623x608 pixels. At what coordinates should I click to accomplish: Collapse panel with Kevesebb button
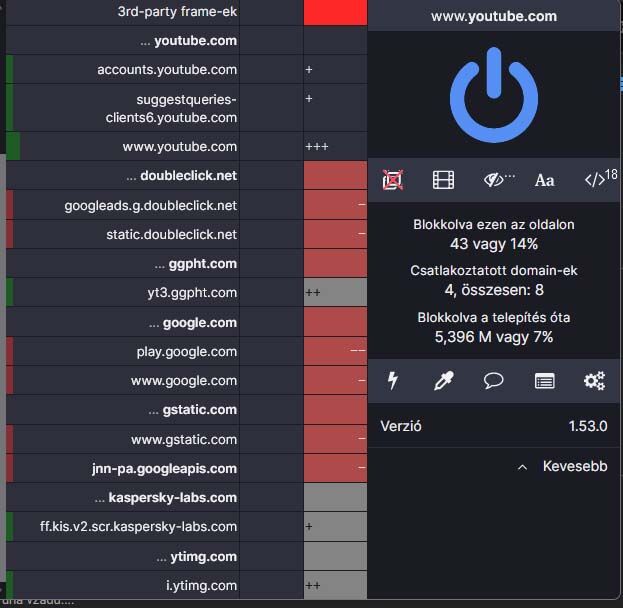click(x=563, y=466)
